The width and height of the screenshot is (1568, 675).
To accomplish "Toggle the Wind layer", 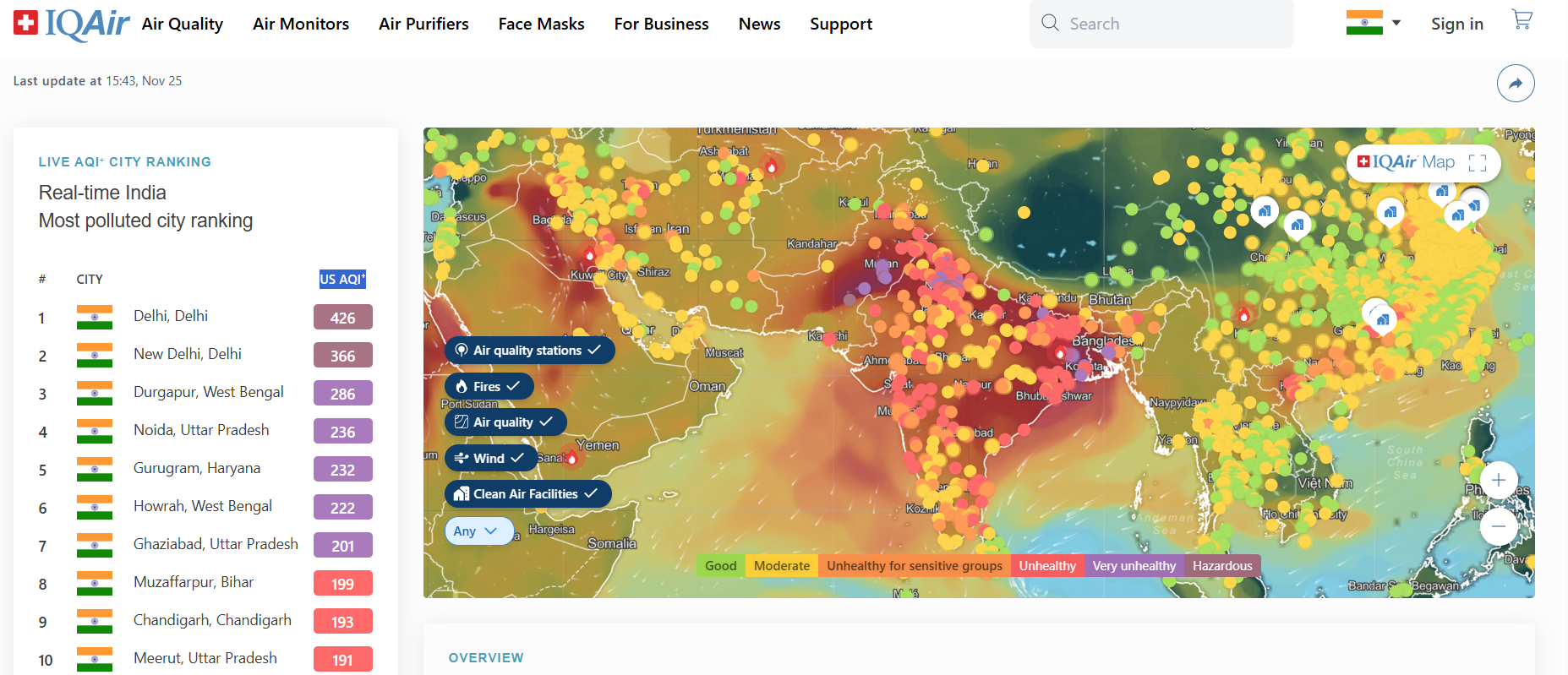I will [x=490, y=458].
